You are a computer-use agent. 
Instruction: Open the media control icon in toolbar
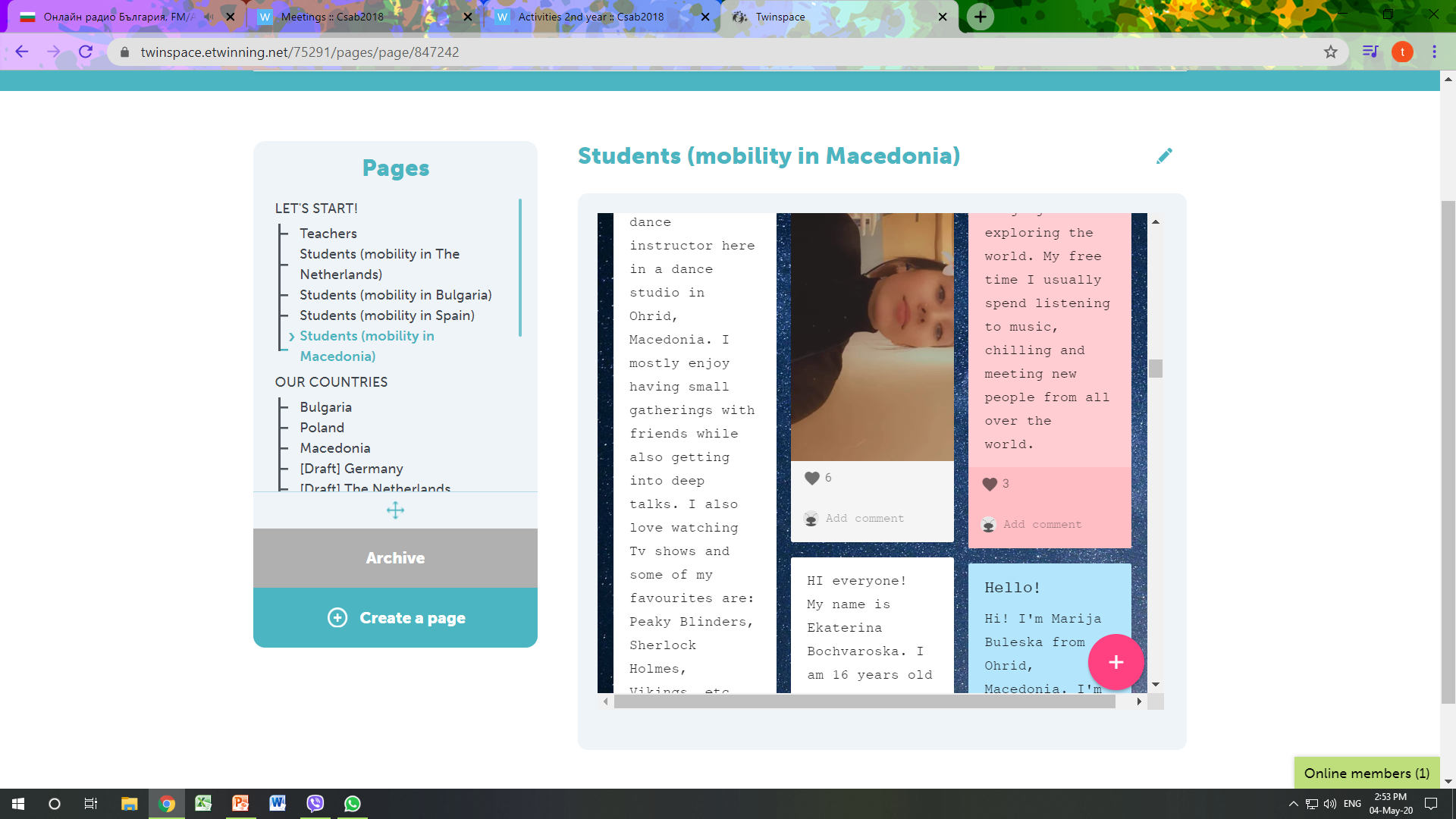(x=1370, y=52)
